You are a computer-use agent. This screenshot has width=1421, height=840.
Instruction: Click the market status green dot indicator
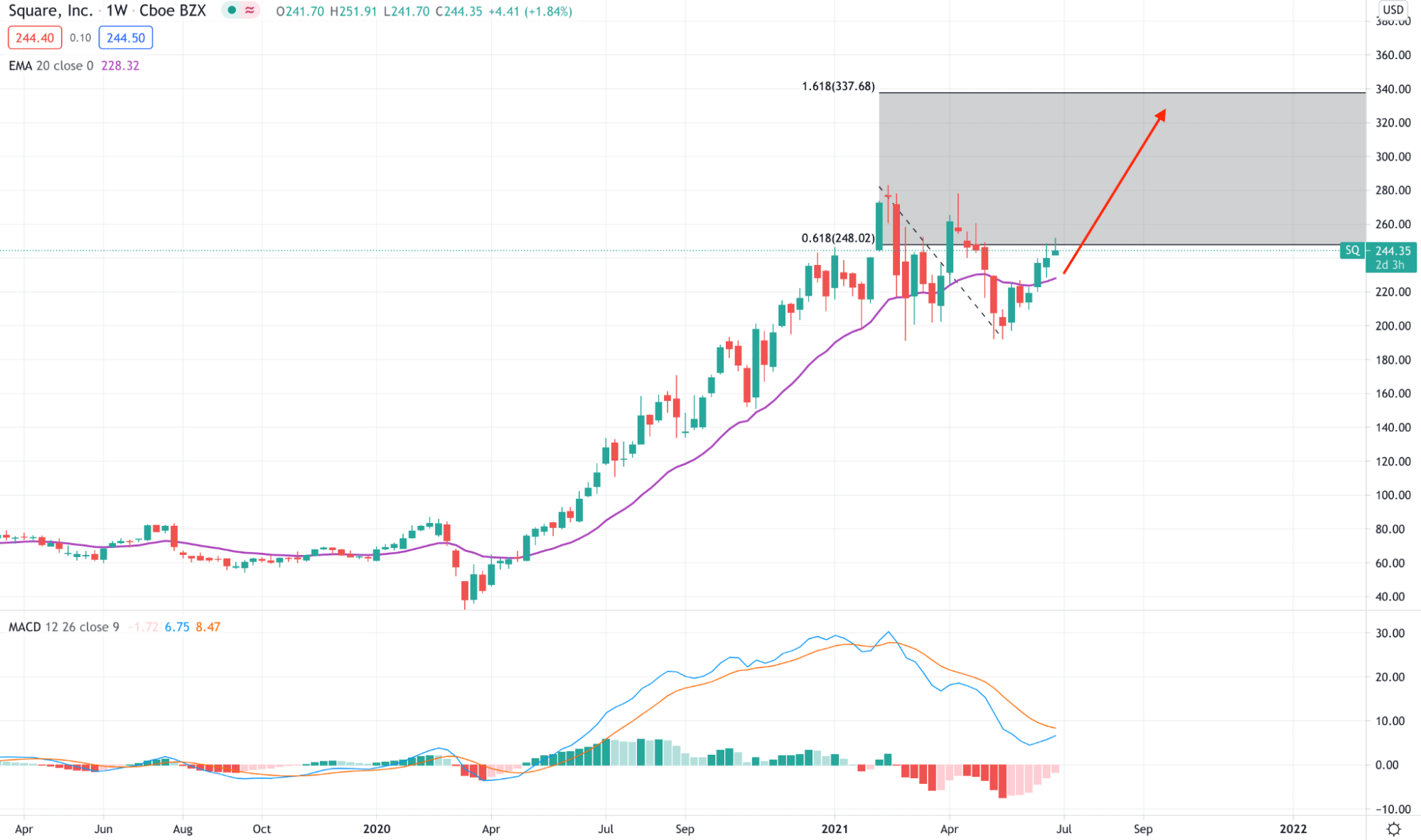click(232, 11)
